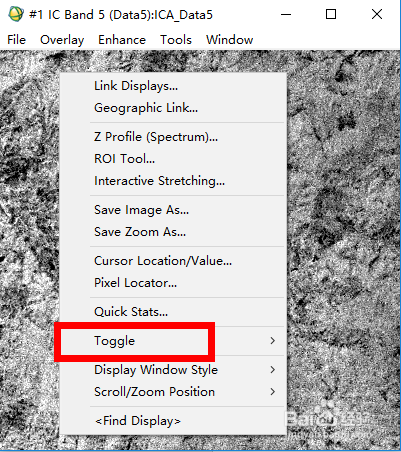
Task: Open the Overlay menu
Action: coord(62,40)
